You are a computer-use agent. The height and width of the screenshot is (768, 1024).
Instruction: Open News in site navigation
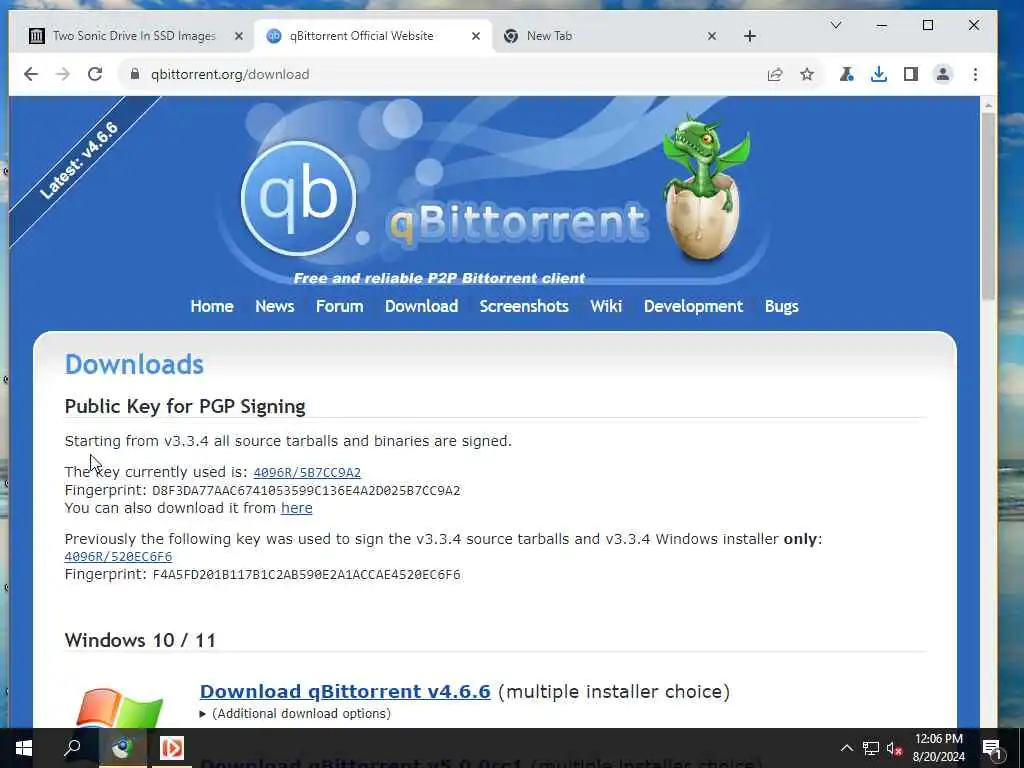[274, 306]
